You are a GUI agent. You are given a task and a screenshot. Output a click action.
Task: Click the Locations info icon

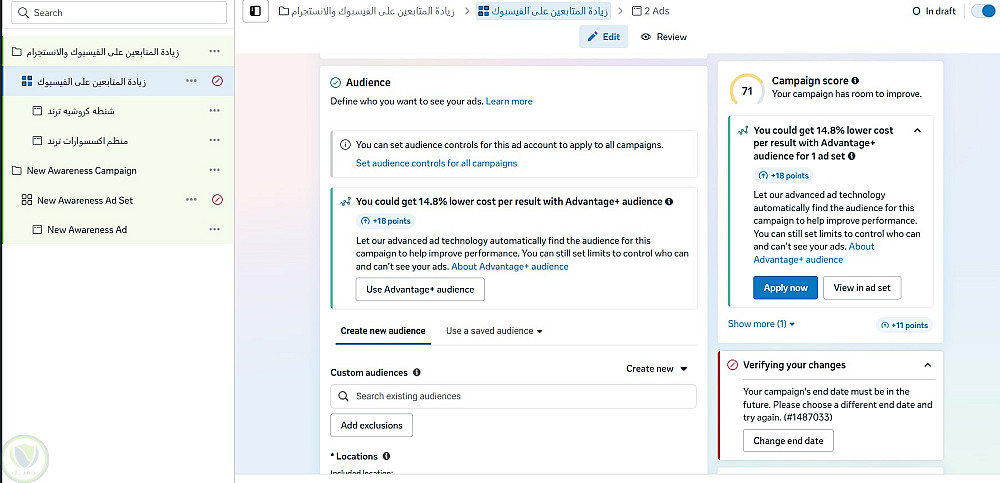click(x=386, y=457)
